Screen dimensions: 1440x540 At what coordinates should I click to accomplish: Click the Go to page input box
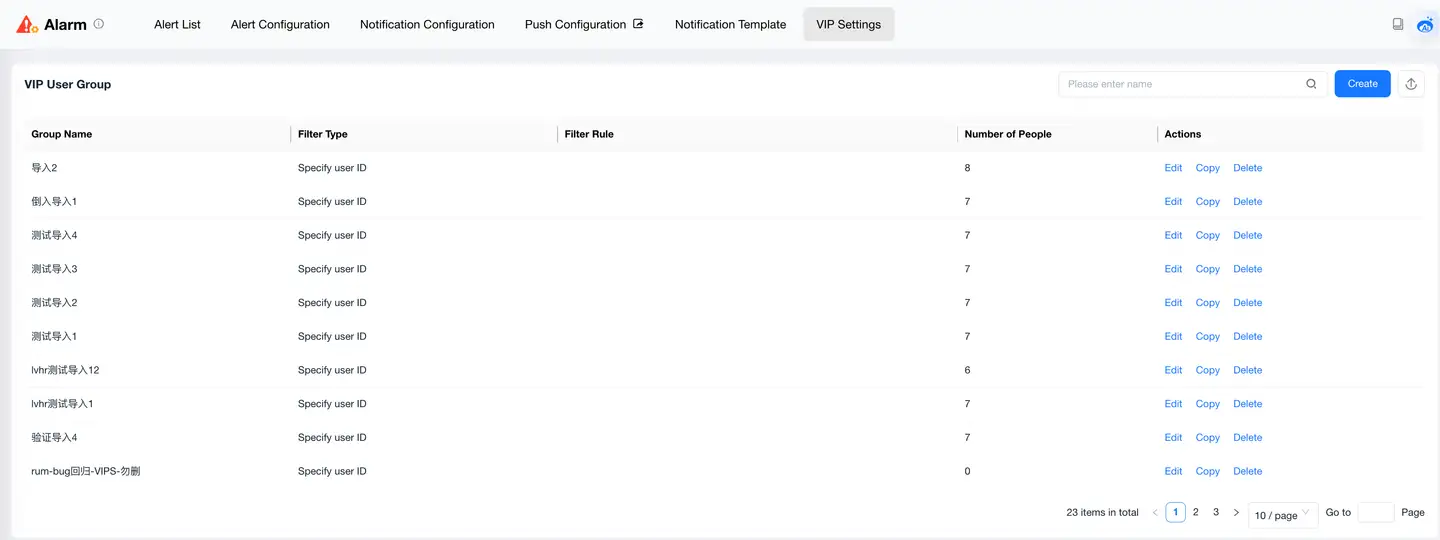[x=1376, y=513]
